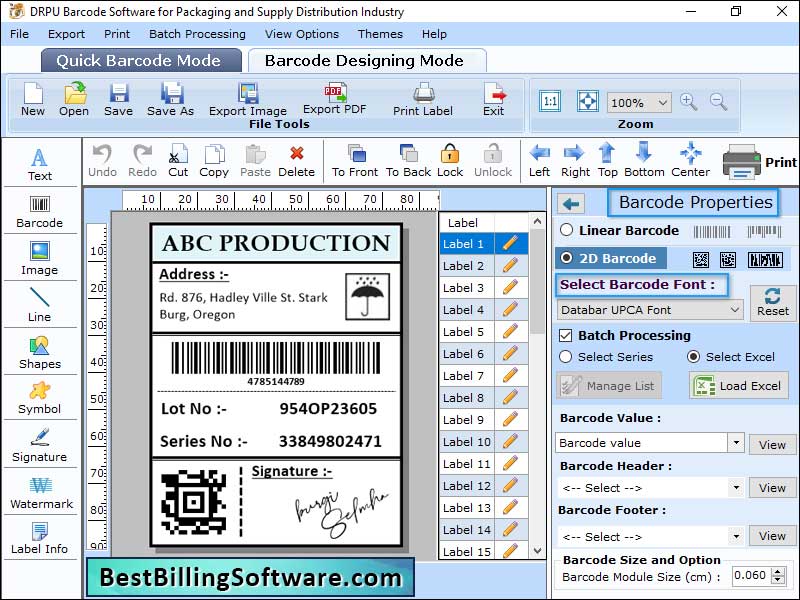
Task: Increase Barcode Module Size with the up arrow
Action: 775,570
